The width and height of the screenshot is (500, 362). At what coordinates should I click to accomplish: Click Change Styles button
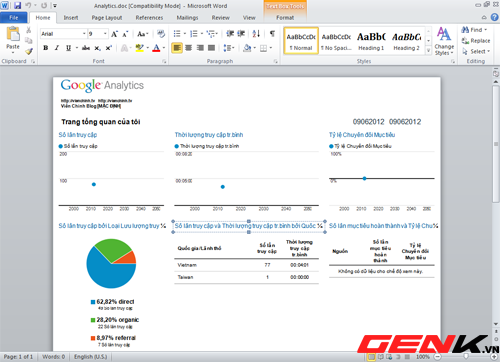coord(444,41)
